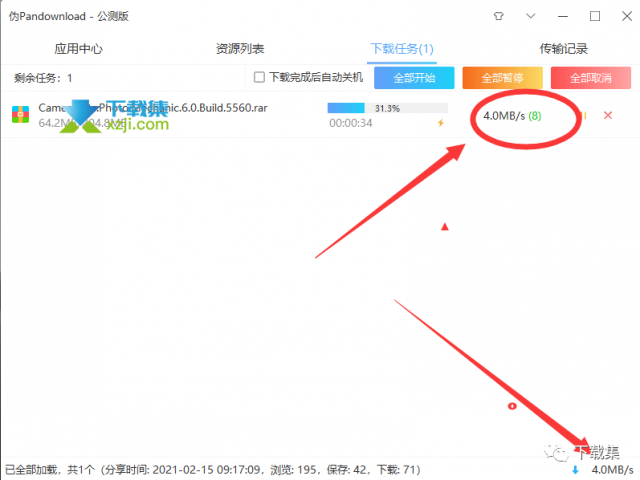Open the 传输记录 tab
Screen dimensions: 640x480
[x=564, y=49]
